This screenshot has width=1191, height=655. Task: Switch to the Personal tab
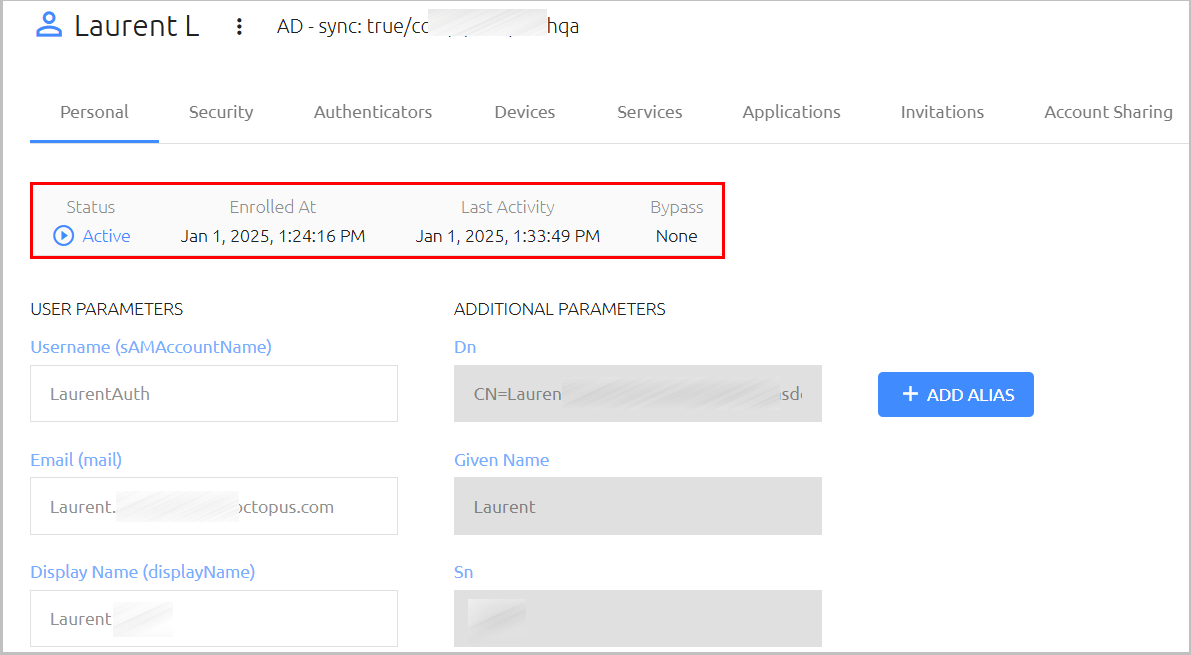94,112
